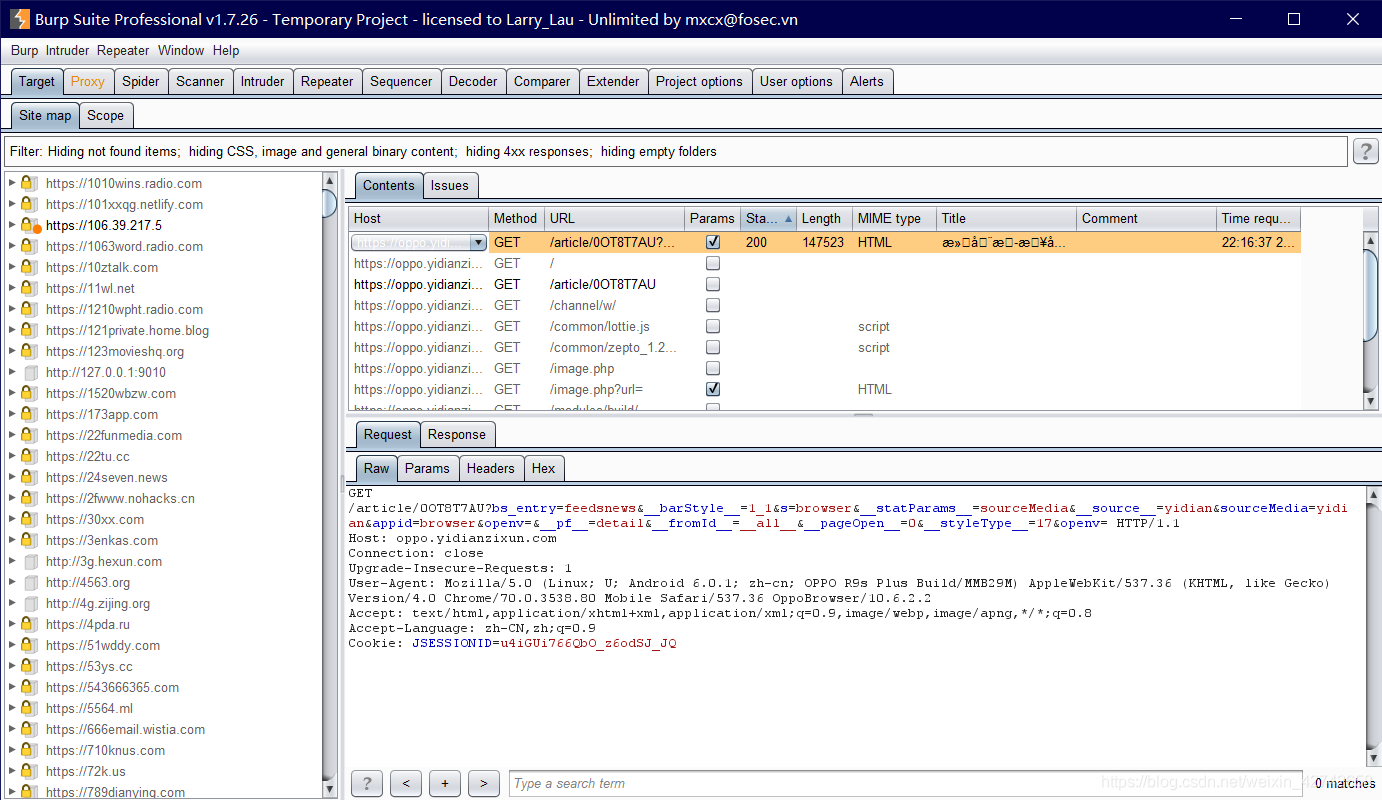Toggle Params checkbox for /common/zepto_1.2 row
The height and width of the screenshot is (800, 1382).
coord(713,347)
